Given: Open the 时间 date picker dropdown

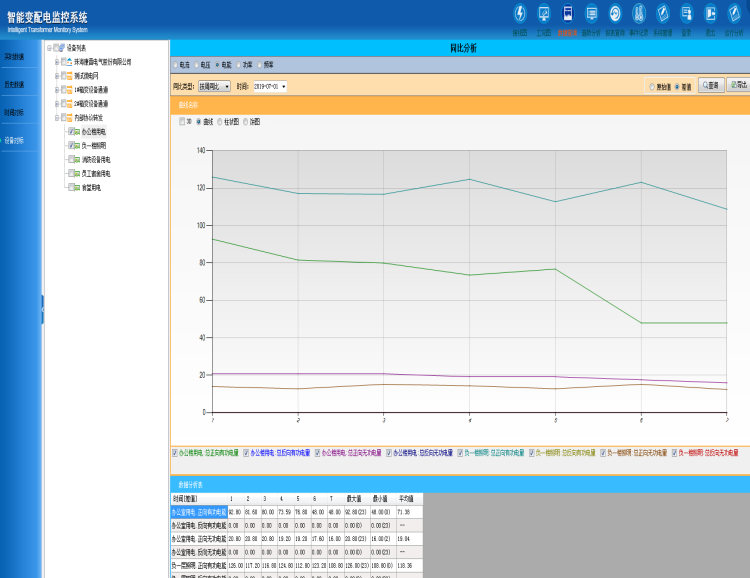Looking at the screenshot, I should pyautogui.click(x=270, y=87).
